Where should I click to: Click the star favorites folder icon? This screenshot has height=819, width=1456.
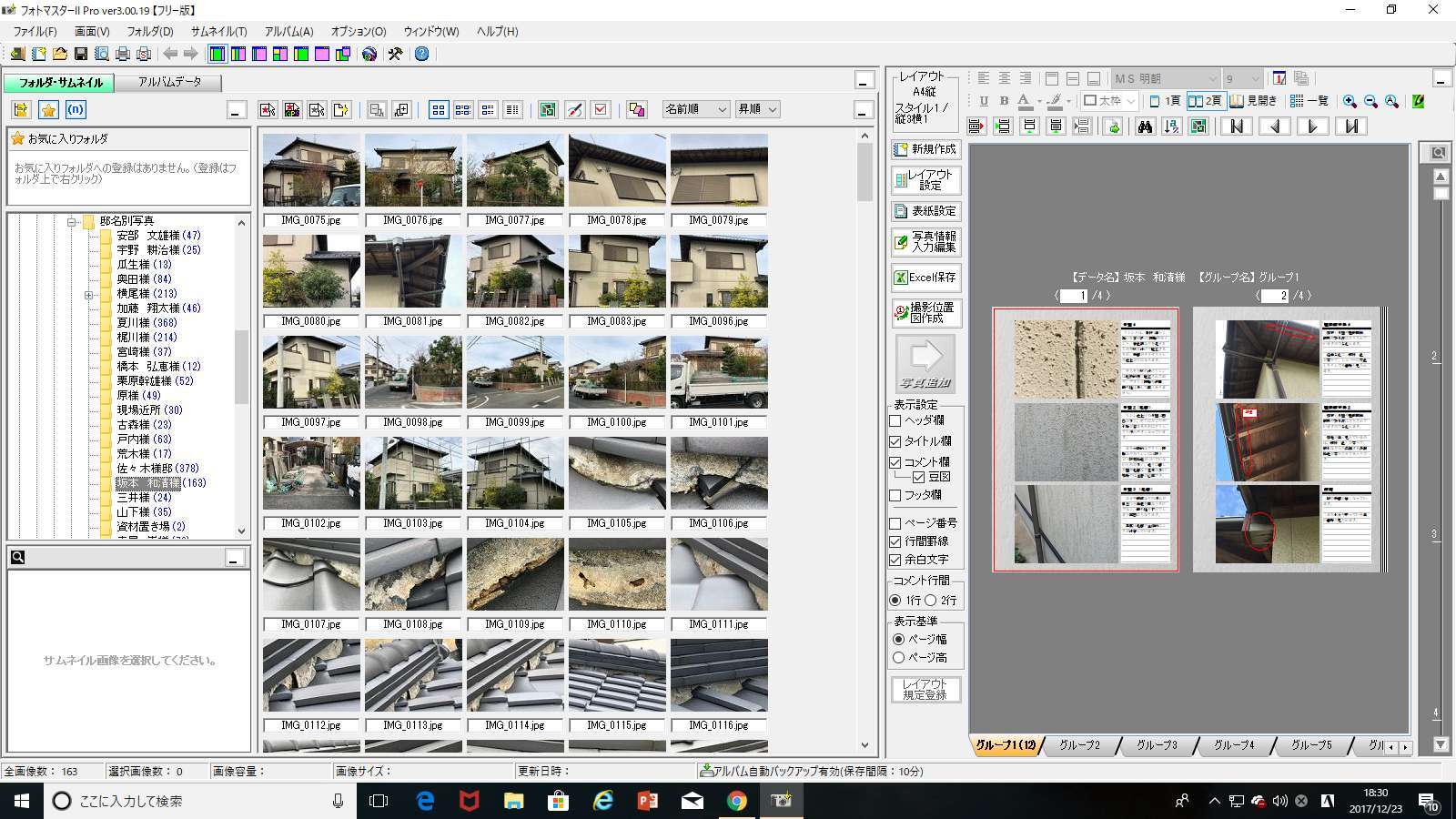(x=49, y=110)
